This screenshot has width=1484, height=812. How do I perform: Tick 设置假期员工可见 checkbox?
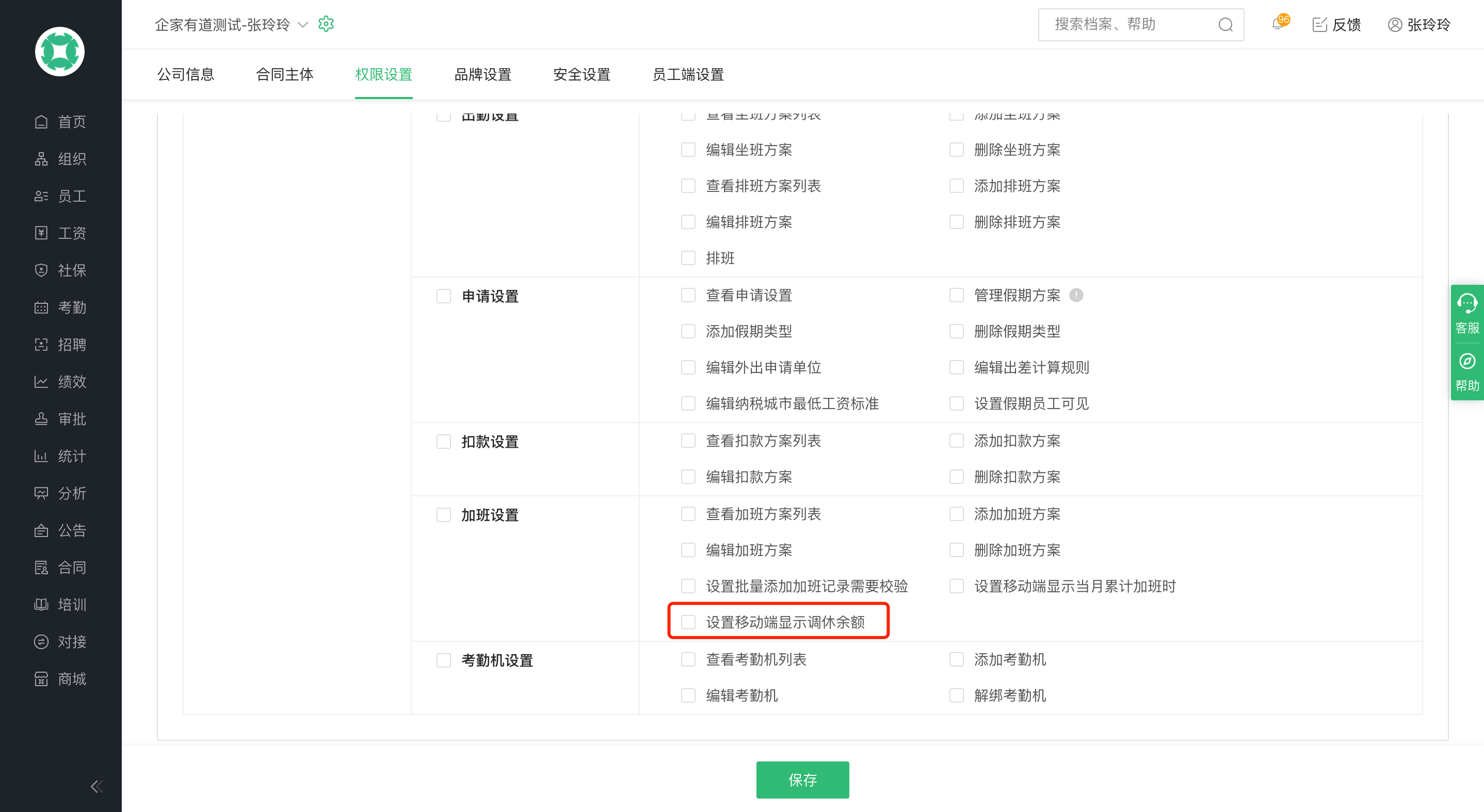(956, 404)
